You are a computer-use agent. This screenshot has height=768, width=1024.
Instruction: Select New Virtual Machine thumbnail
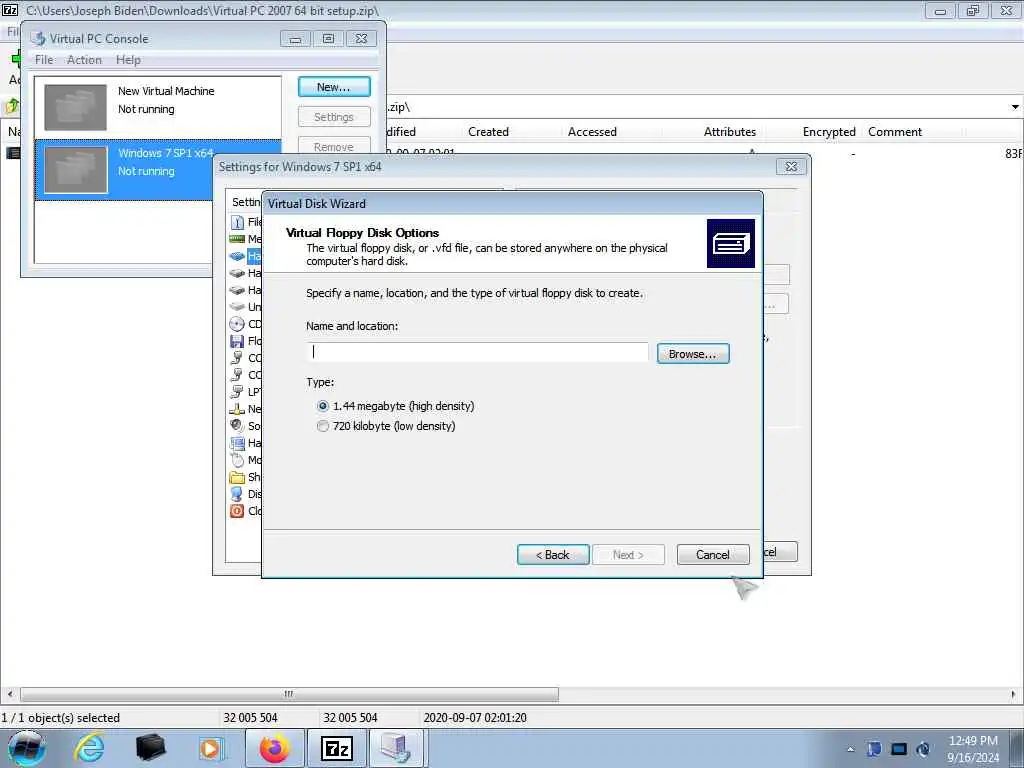[75, 107]
